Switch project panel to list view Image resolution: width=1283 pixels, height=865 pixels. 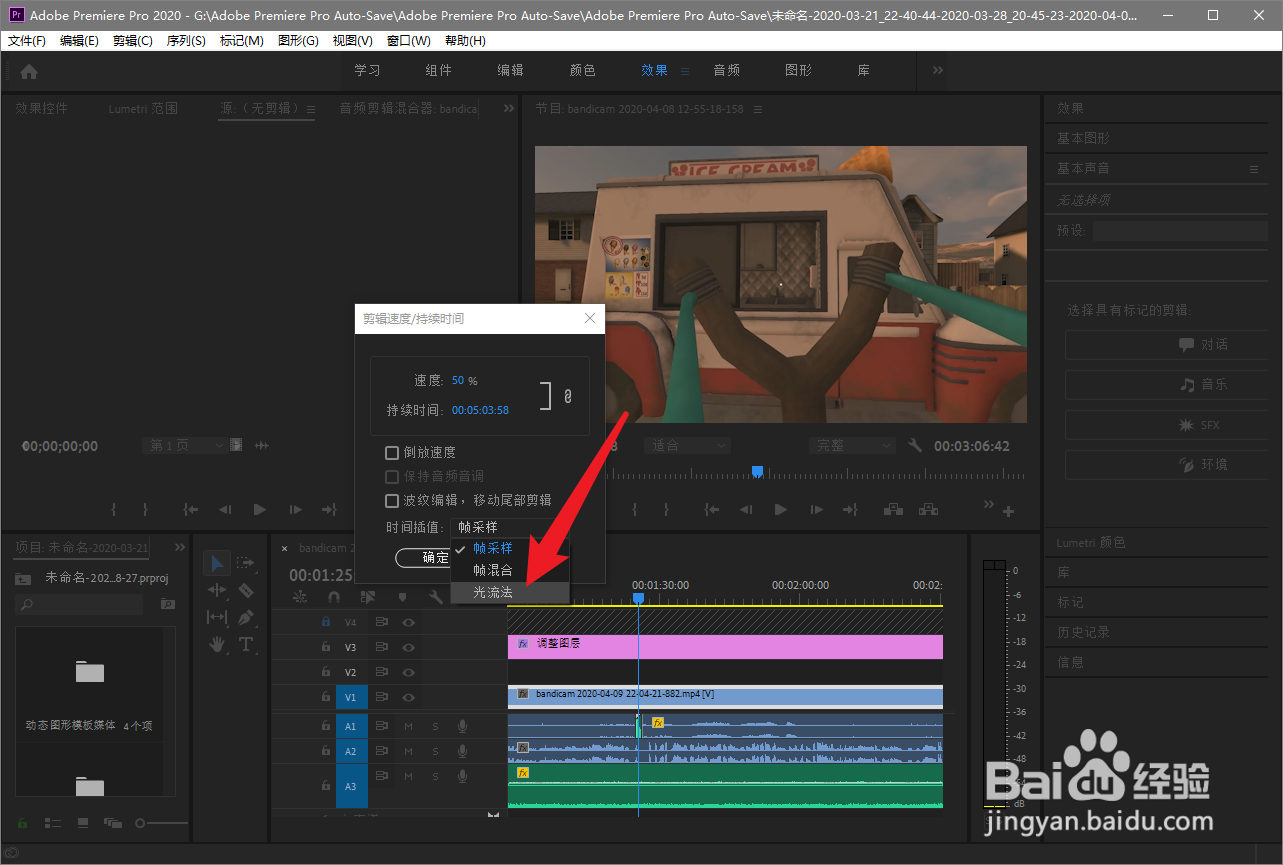tap(54, 823)
